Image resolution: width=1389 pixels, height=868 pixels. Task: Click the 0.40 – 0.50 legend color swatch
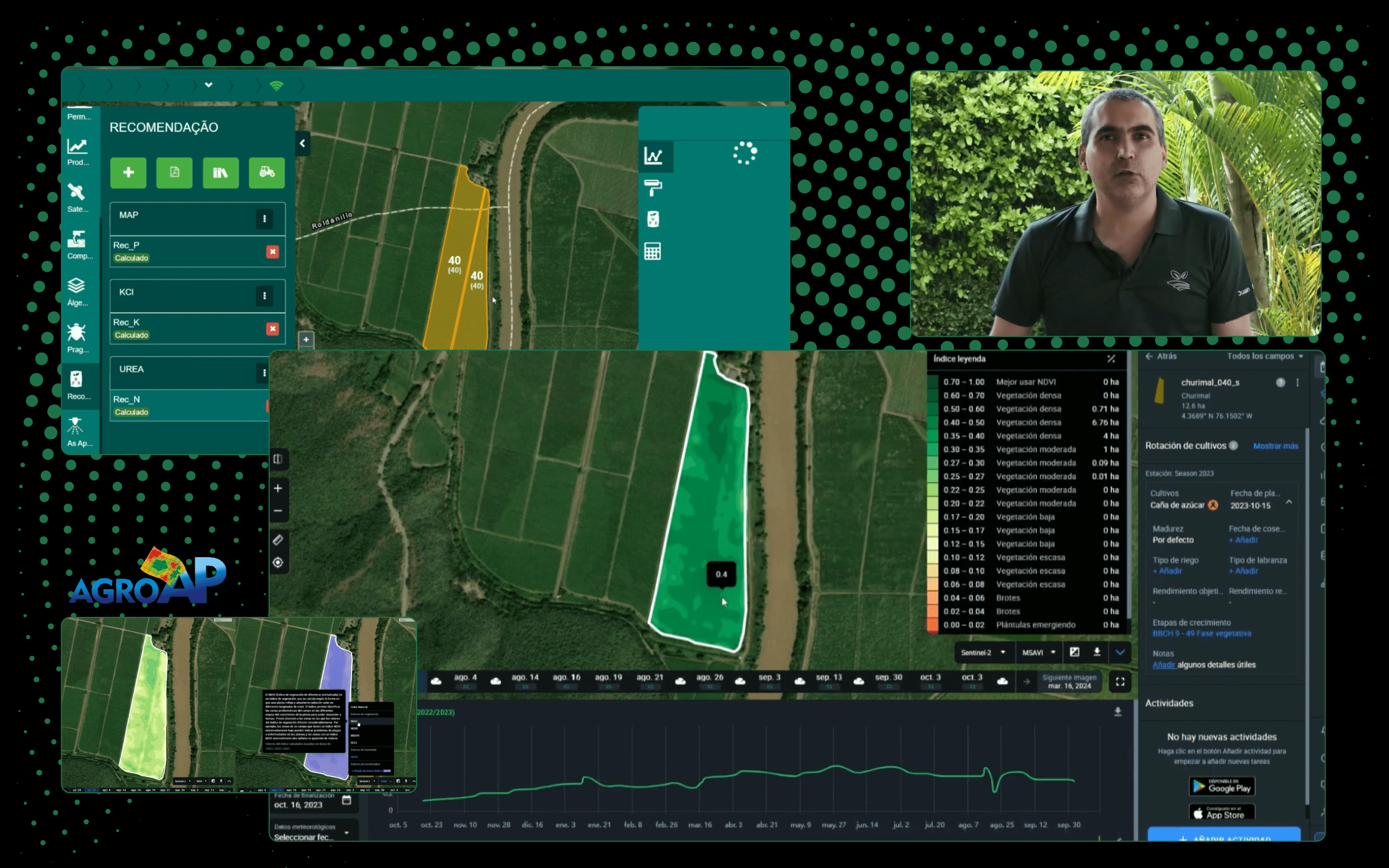pos(933,423)
